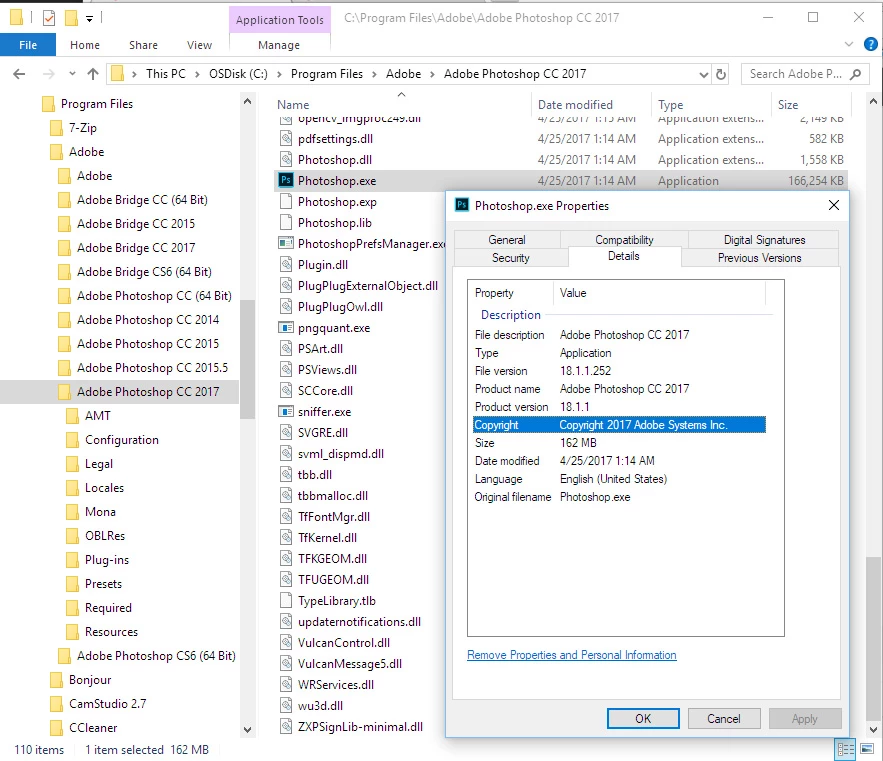This screenshot has height=761, width=883.
Task: Click the pngquant.exe file icon
Action: [286, 327]
